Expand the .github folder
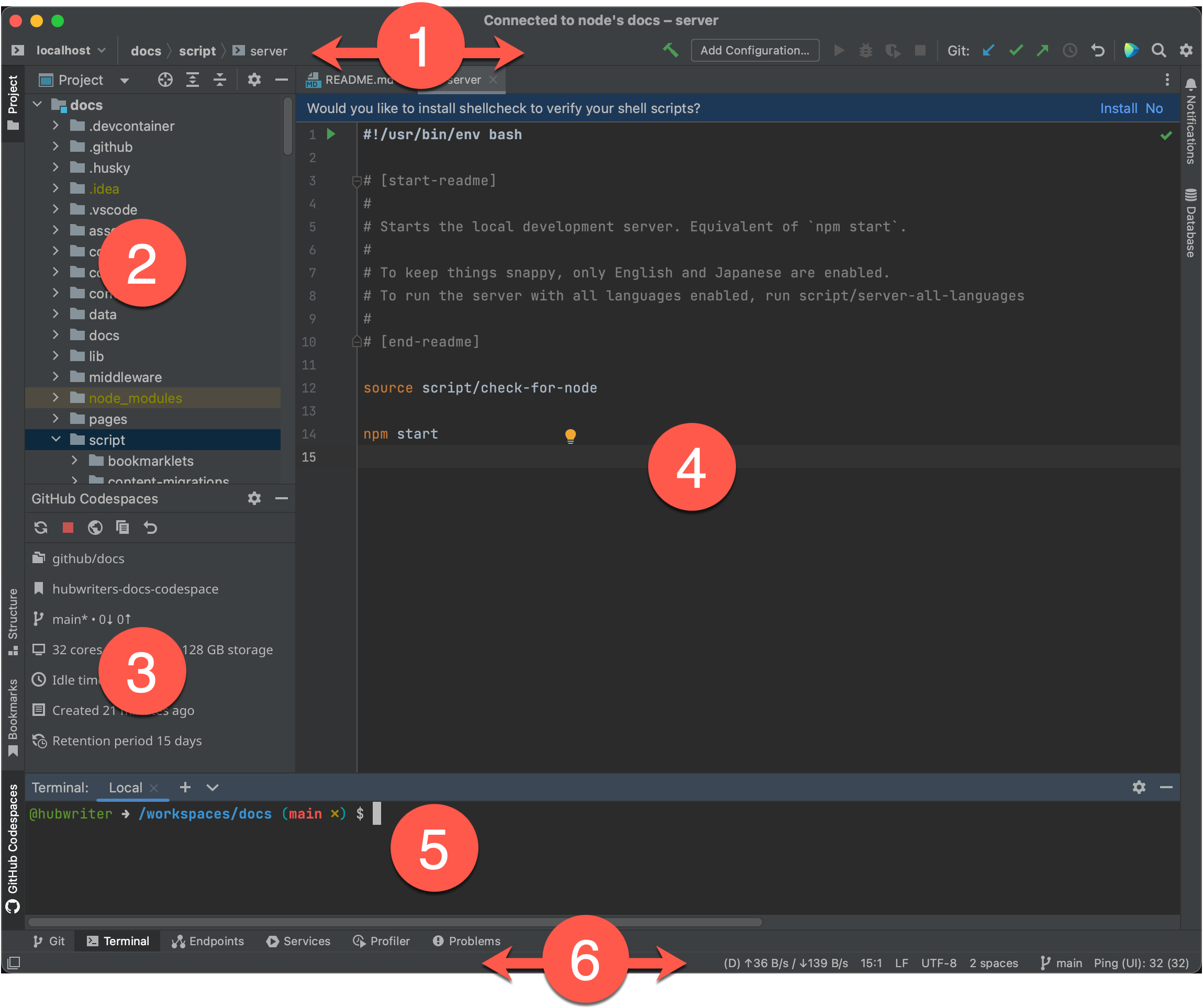The image size is (1203, 1008). pos(55,147)
